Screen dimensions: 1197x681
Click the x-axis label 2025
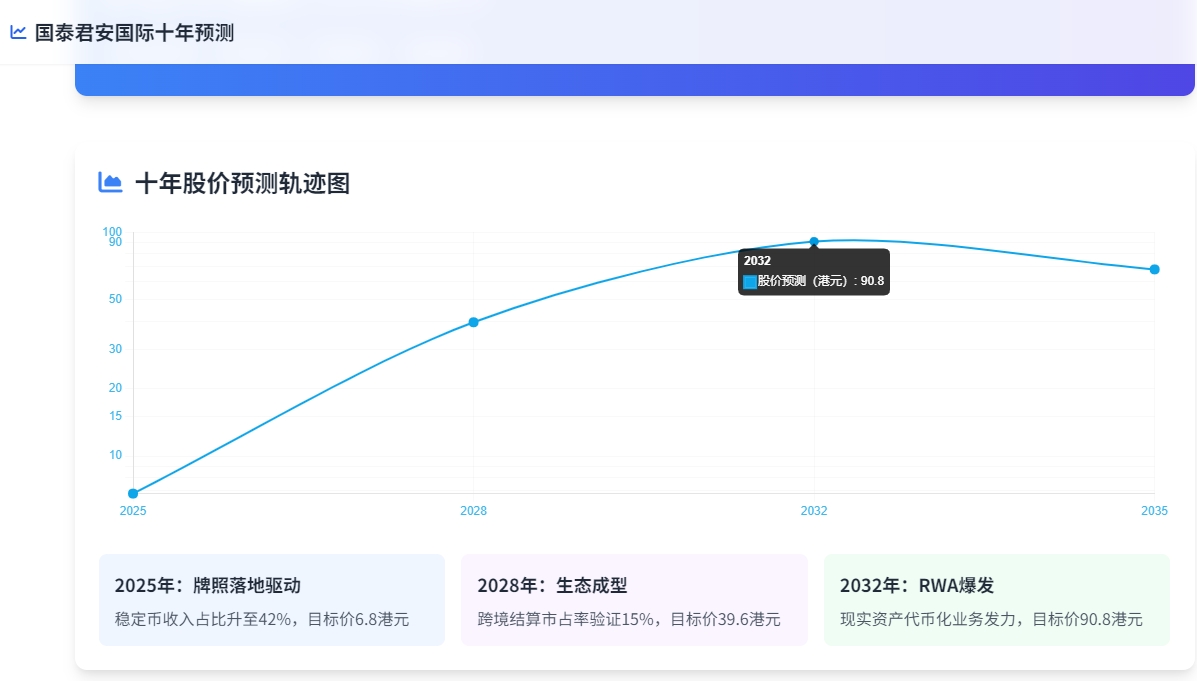click(133, 511)
